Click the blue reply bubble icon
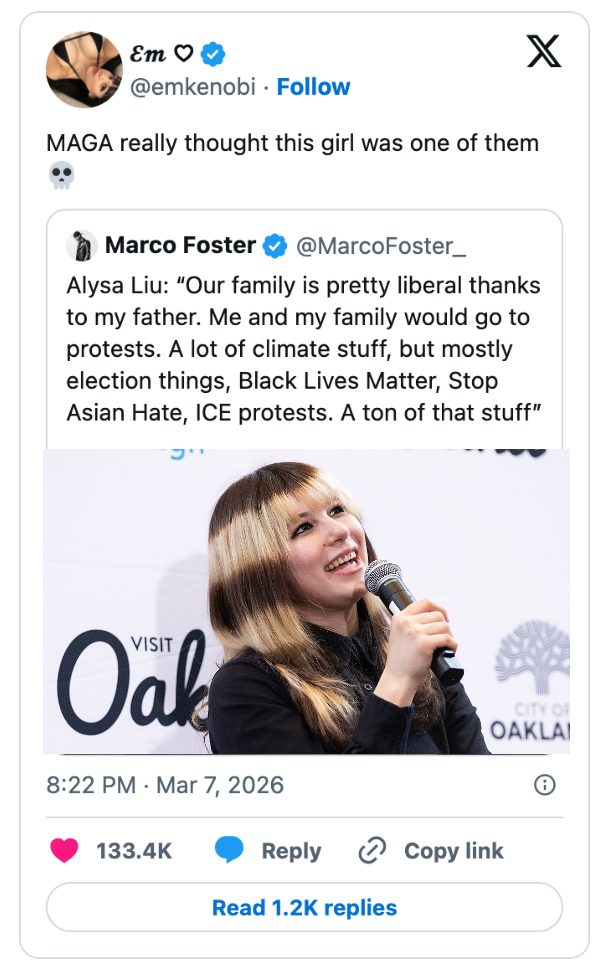Viewport: 614px width, 974px height. 229,851
